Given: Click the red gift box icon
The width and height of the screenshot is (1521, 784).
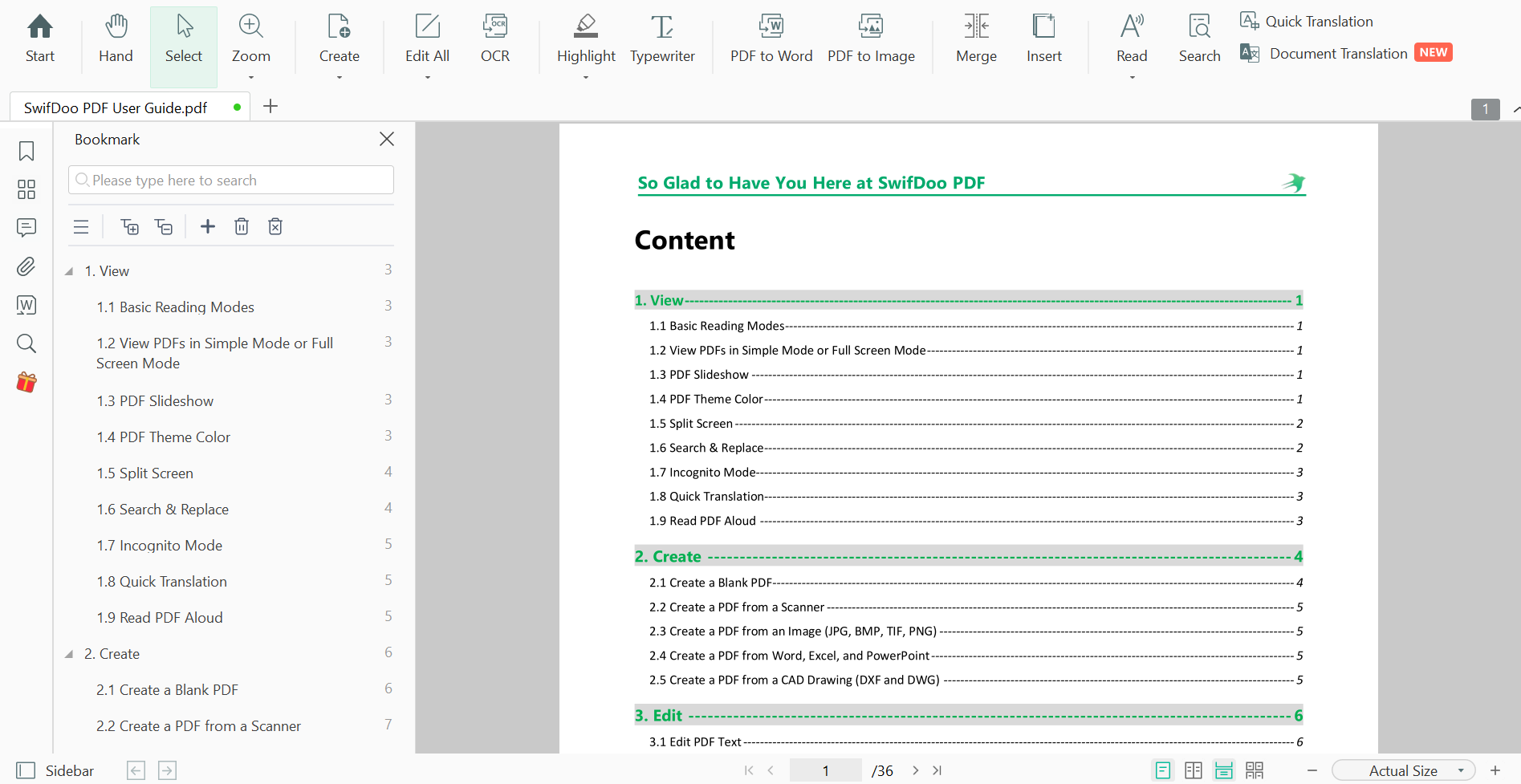Looking at the screenshot, I should click(x=26, y=382).
